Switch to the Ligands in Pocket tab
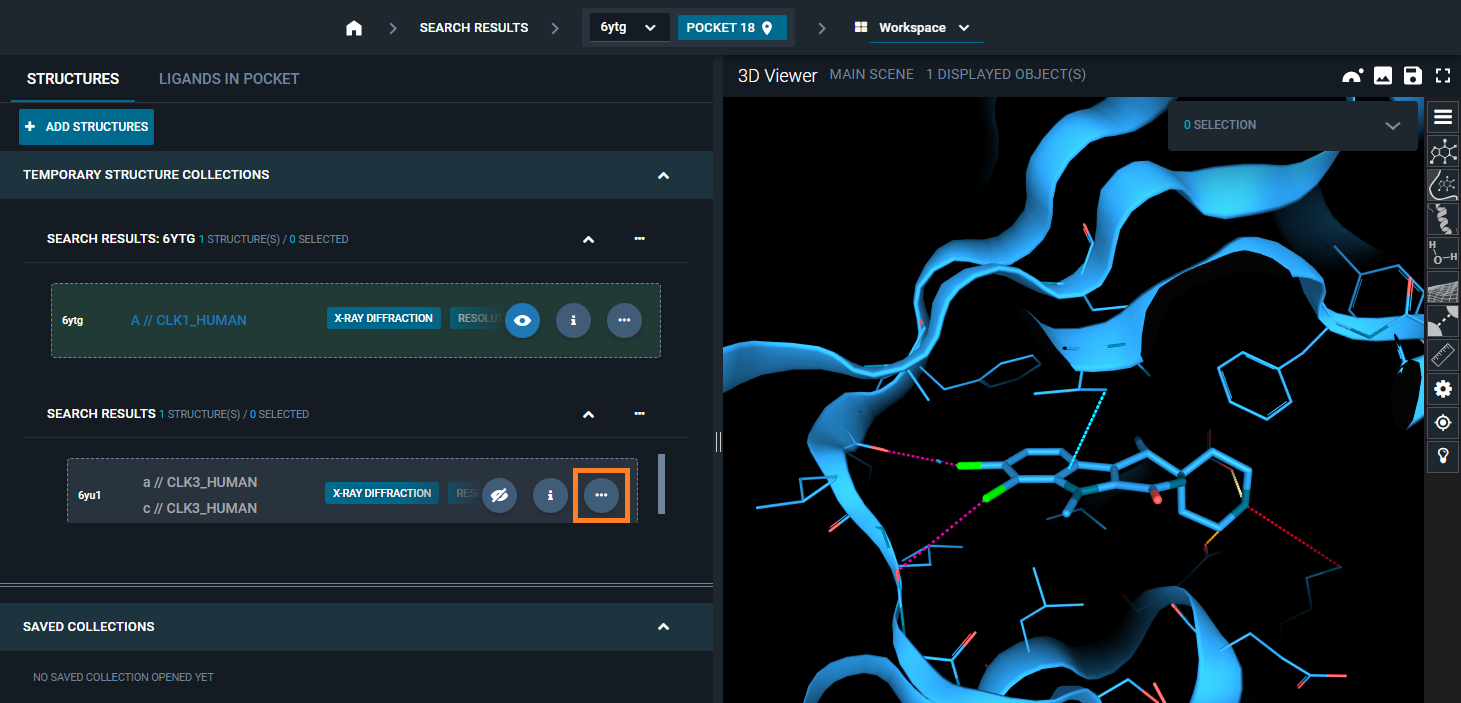The image size is (1461, 703). coord(229,79)
